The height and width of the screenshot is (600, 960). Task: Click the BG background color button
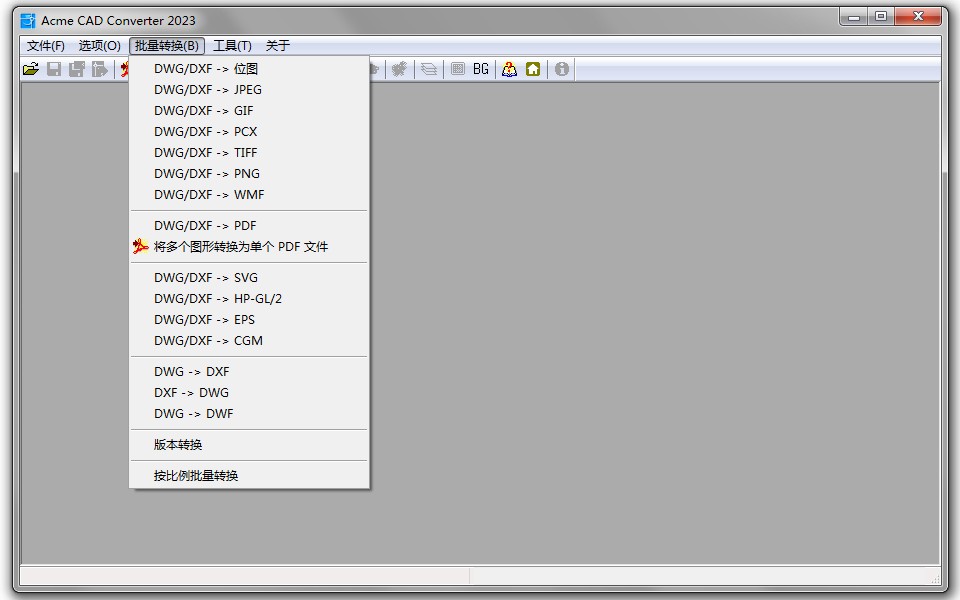pyautogui.click(x=481, y=69)
